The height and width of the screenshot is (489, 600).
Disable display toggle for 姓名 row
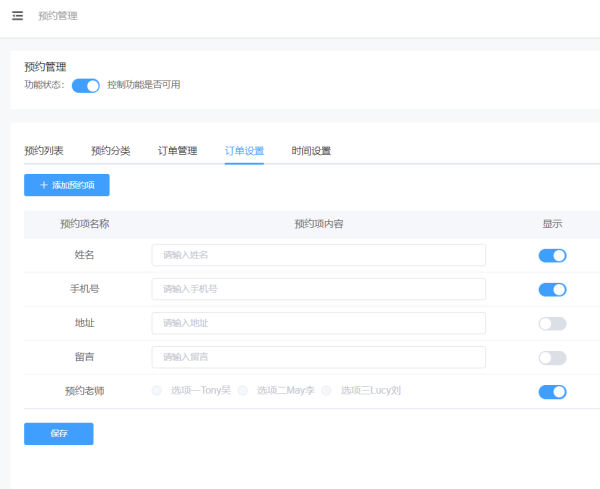tap(552, 256)
